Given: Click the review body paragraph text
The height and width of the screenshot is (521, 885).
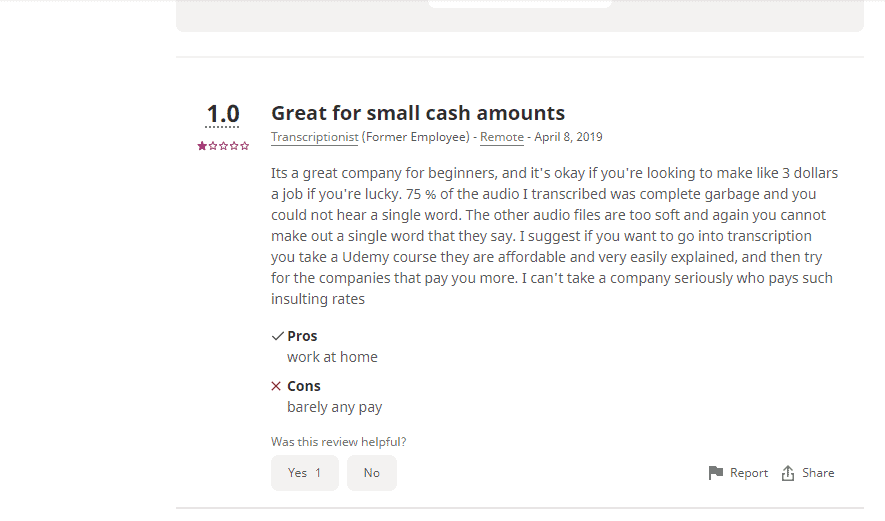Looking at the screenshot, I should 554,236.
